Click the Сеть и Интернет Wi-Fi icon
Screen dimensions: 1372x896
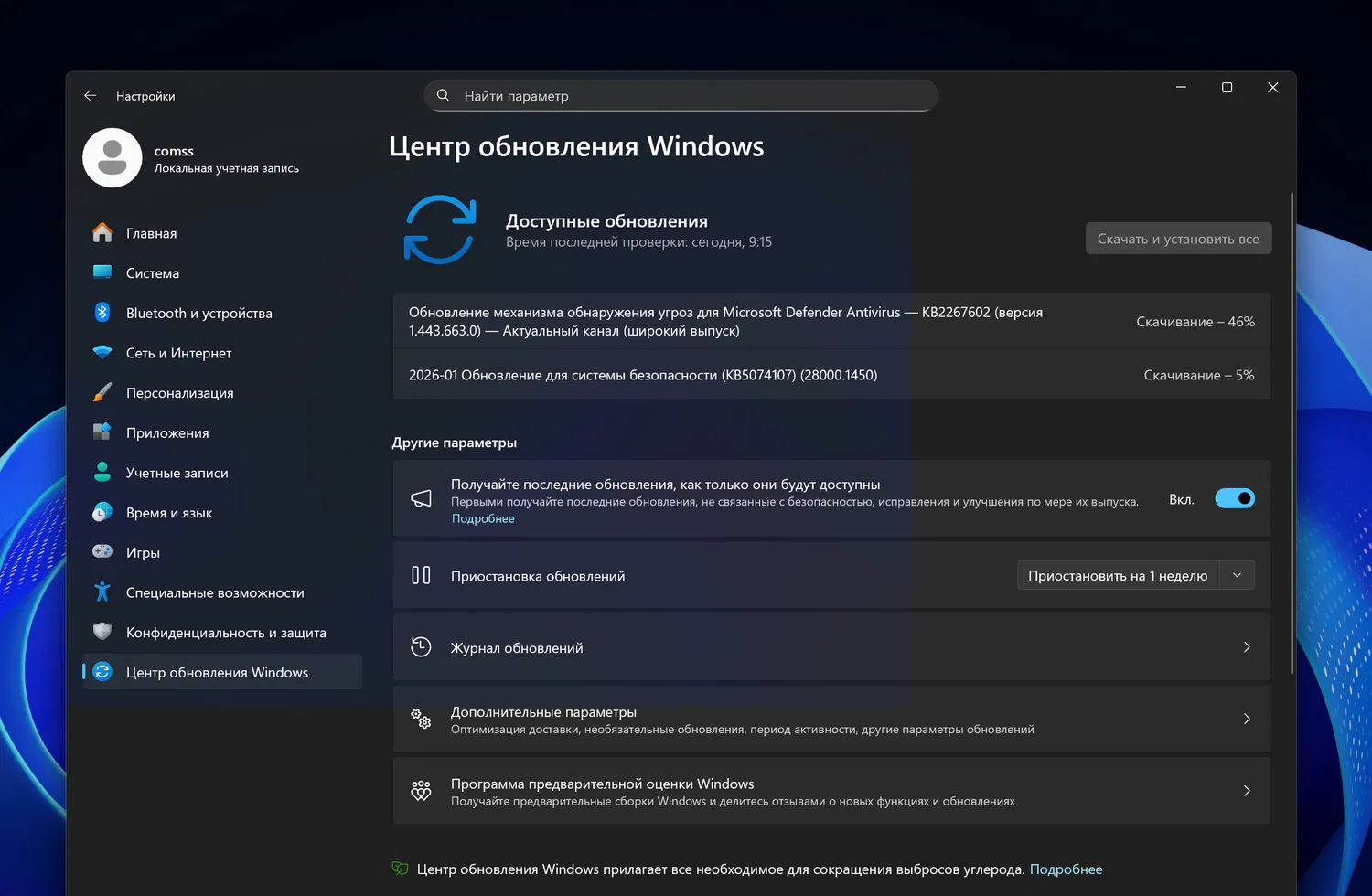pos(102,353)
